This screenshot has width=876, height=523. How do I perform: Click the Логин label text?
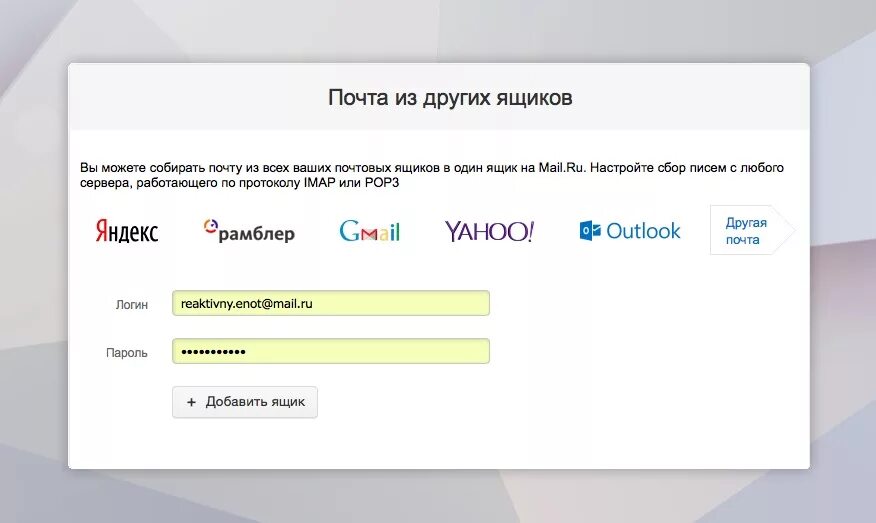click(x=132, y=305)
